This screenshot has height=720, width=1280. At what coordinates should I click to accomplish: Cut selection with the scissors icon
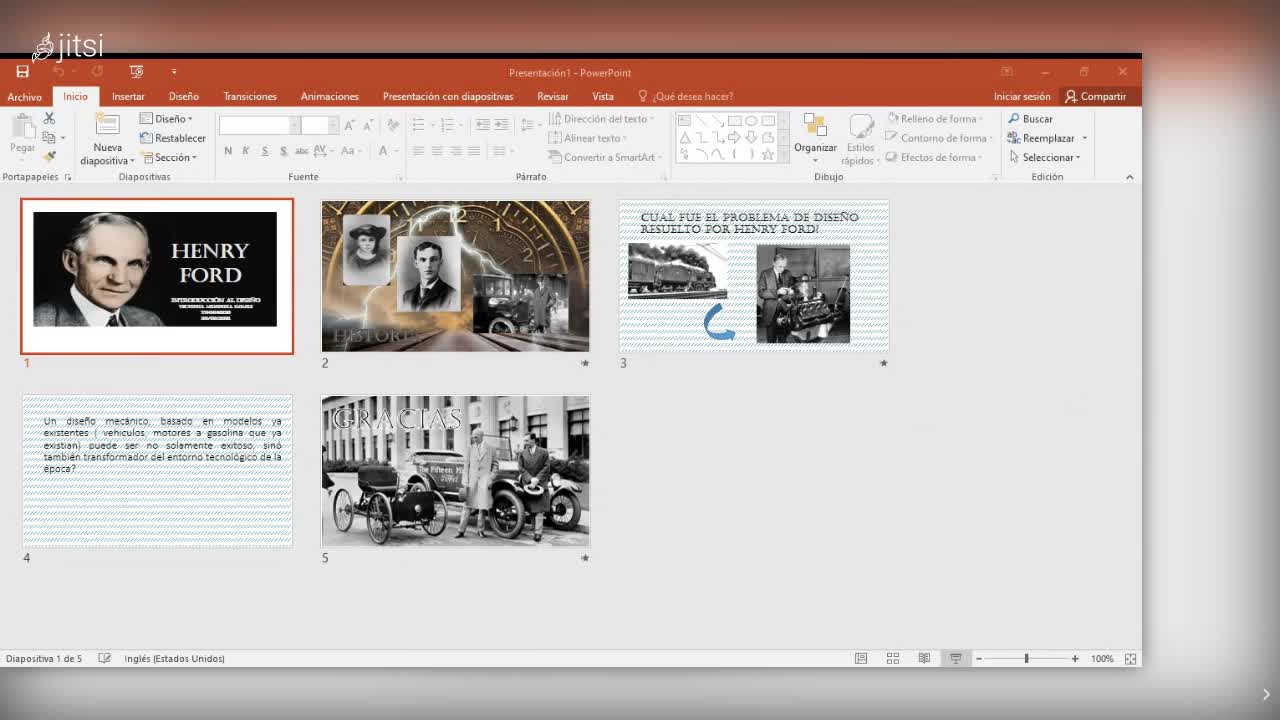tap(49, 118)
